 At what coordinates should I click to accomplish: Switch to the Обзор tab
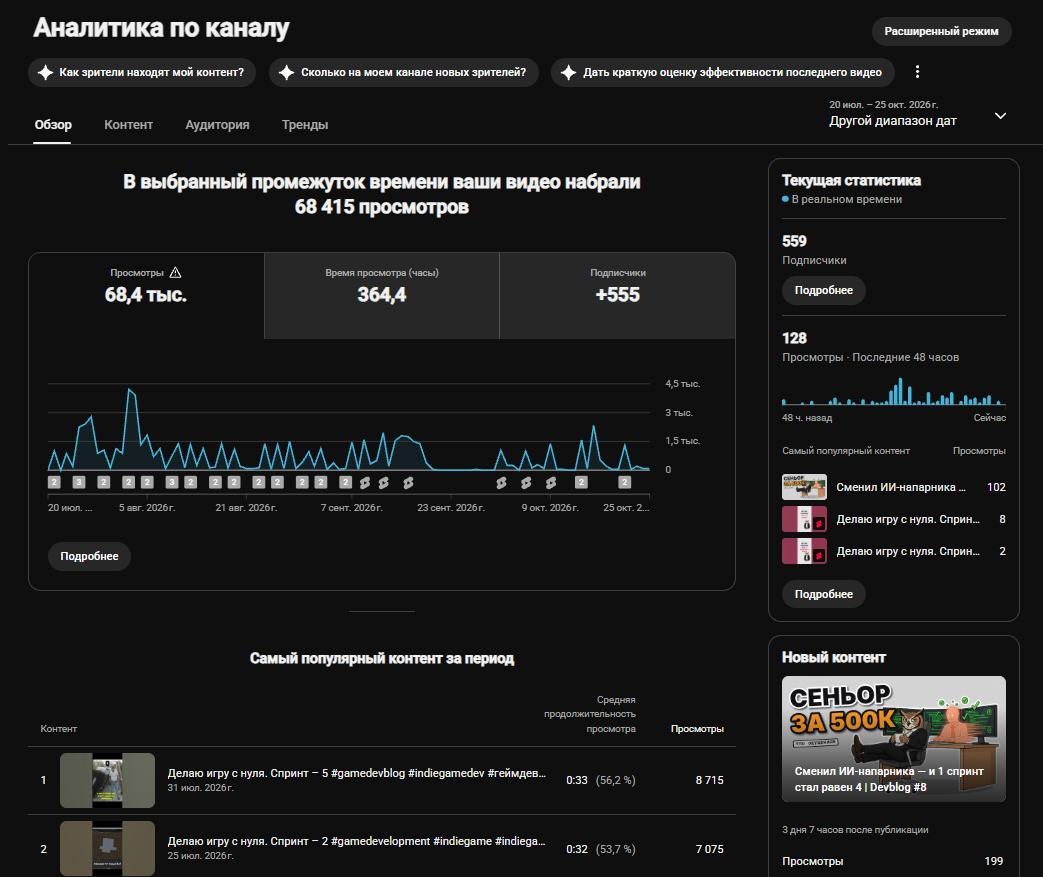pyautogui.click(x=53, y=124)
